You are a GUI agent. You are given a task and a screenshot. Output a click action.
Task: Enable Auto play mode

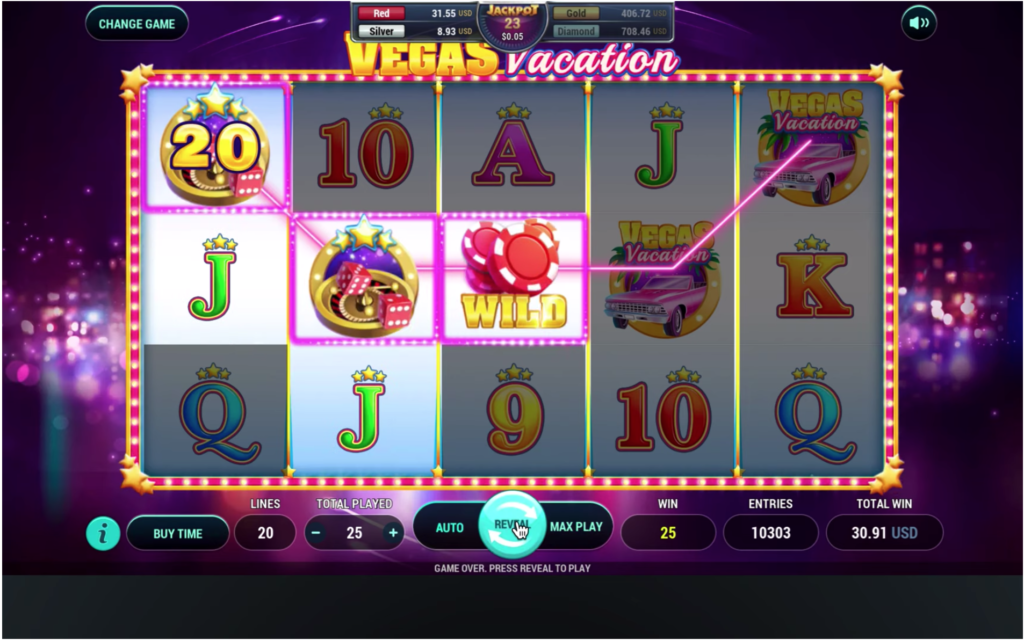pos(449,527)
